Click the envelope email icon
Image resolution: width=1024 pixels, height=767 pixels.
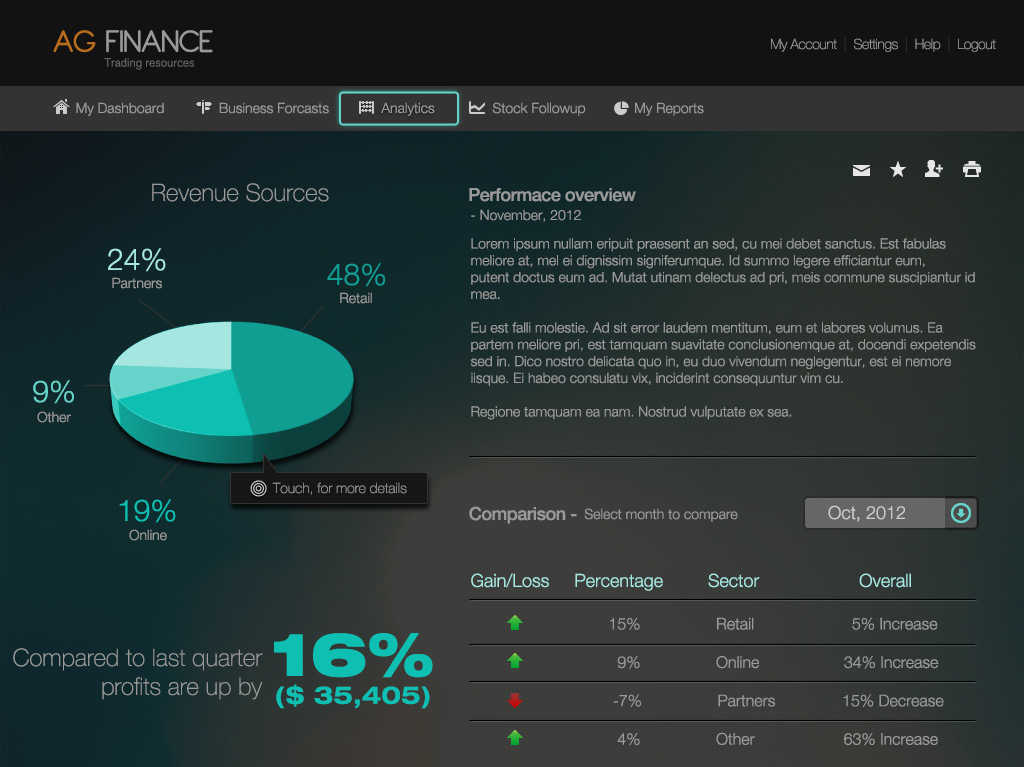point(861,170)
